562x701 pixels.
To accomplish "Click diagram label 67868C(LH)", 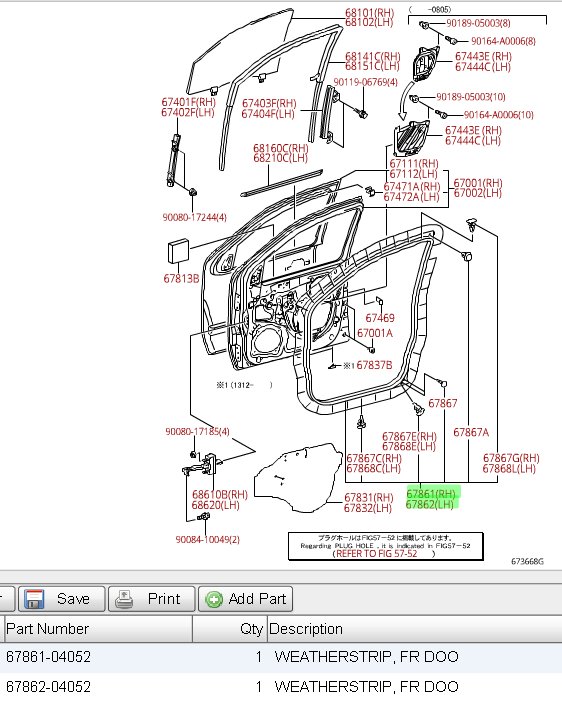I will (x=373, y=468).
